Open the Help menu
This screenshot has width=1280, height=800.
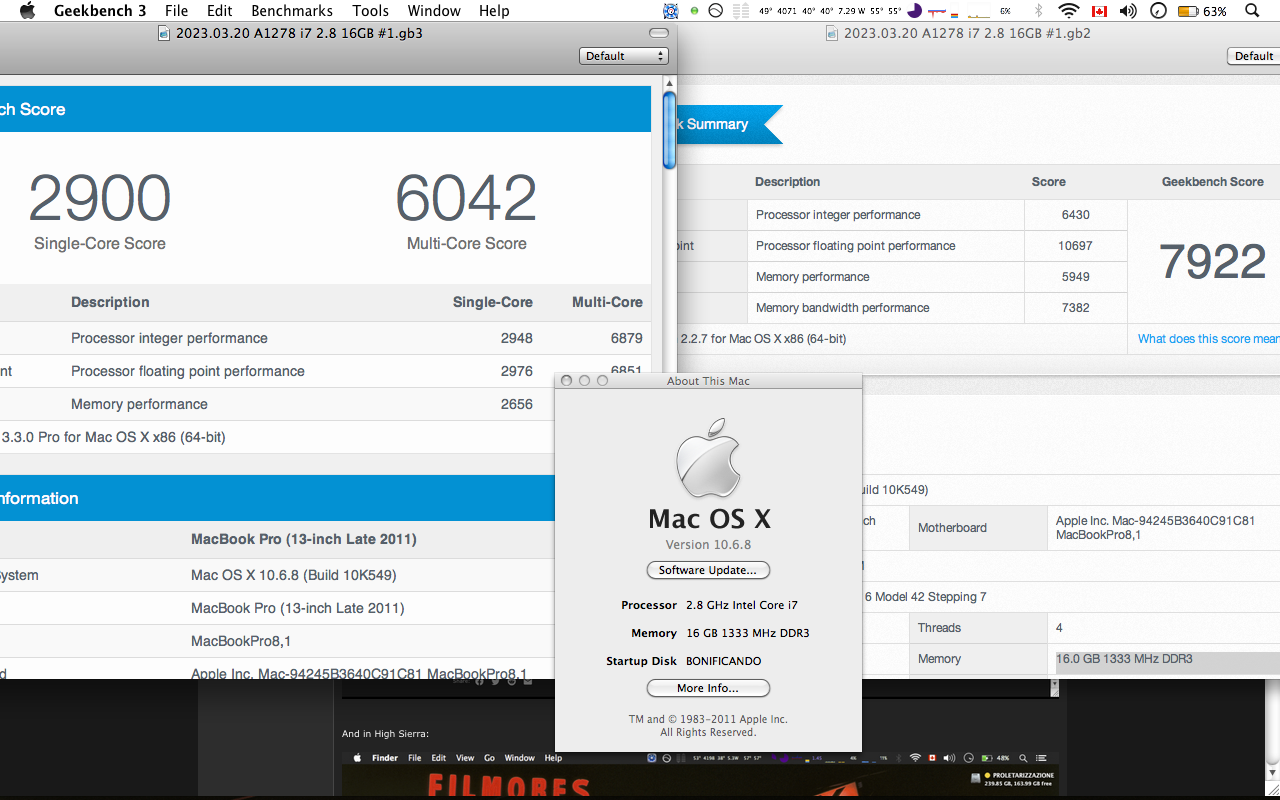(494, 11)
